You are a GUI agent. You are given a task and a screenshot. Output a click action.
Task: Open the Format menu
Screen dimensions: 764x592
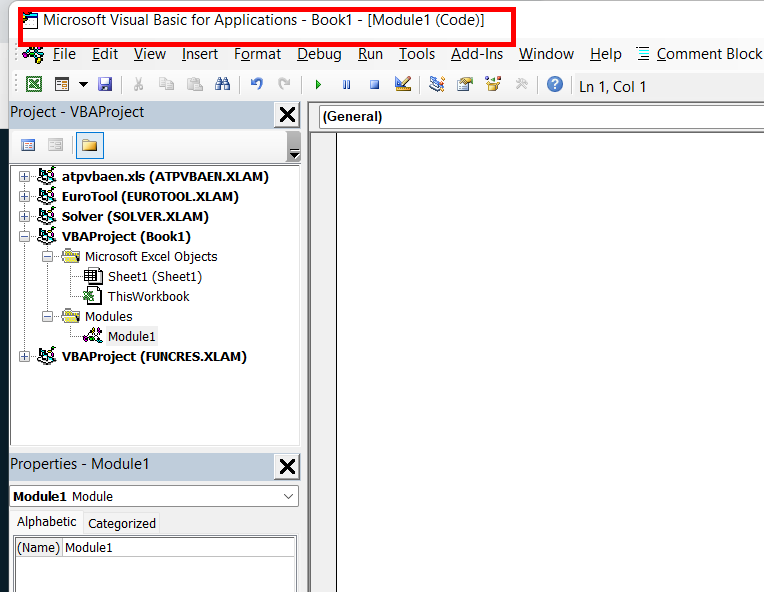coord(257,54)
